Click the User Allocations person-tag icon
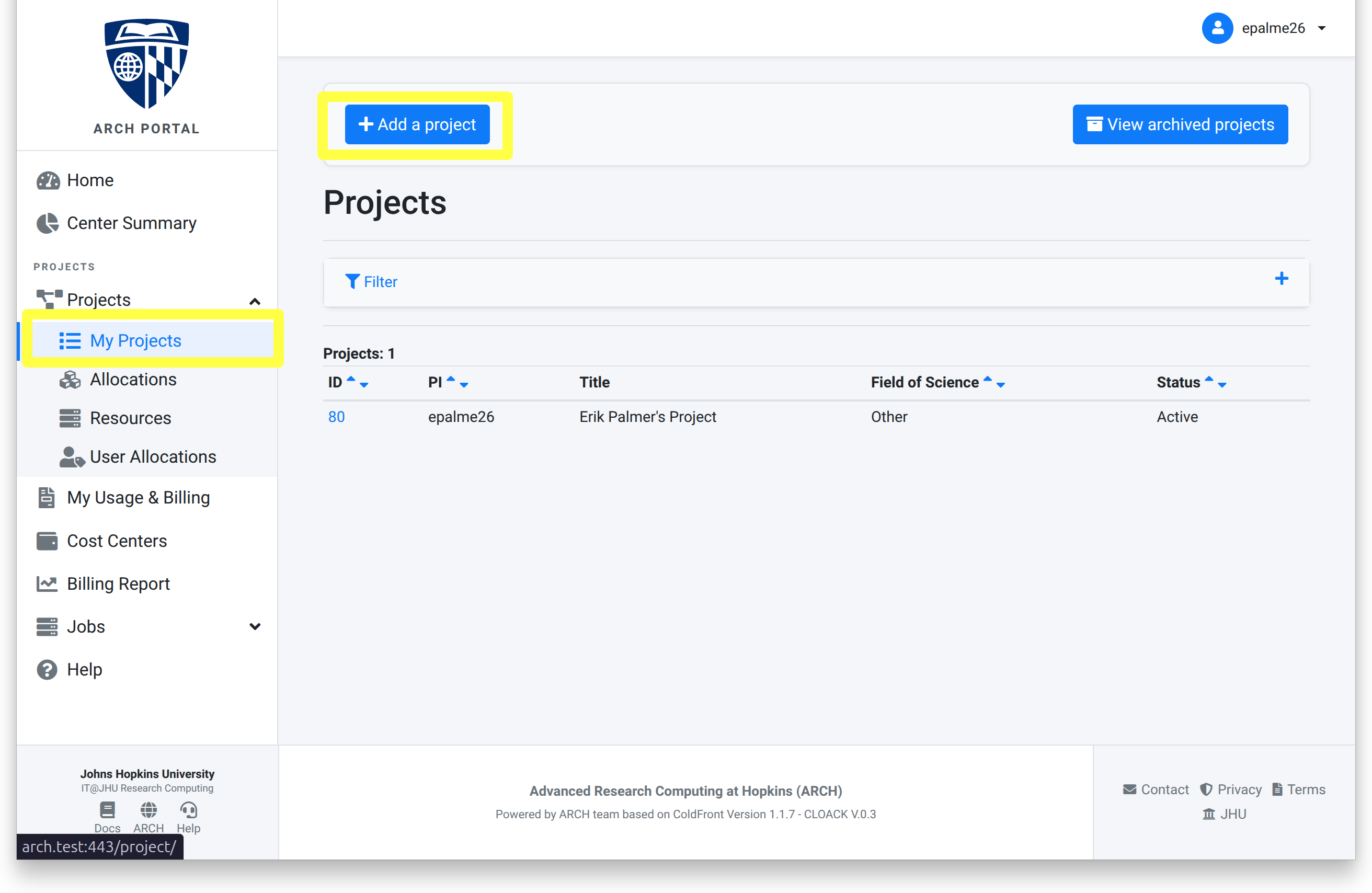1372x893 pixels. click(72, 456)
